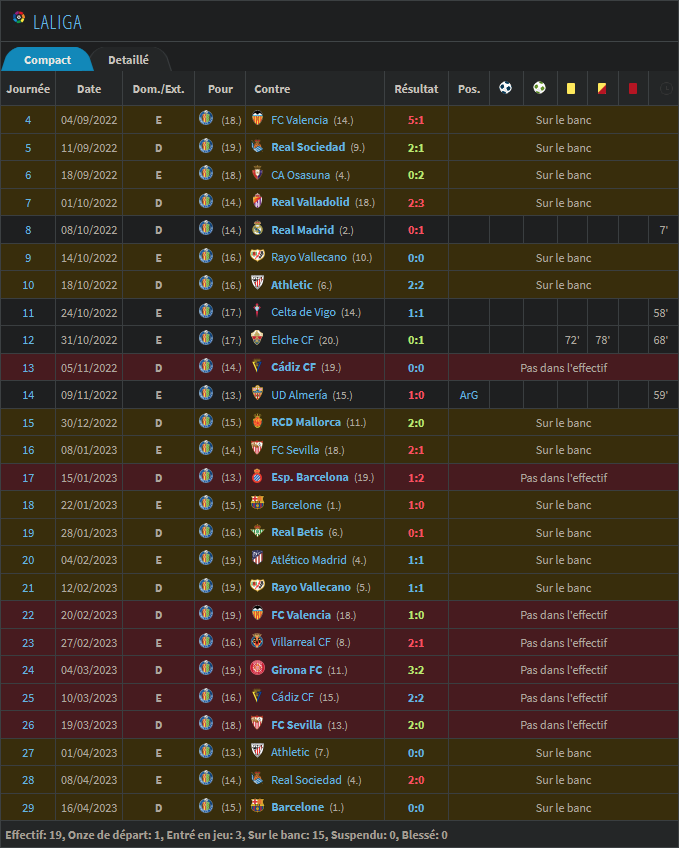Click the Getafe crest on matchday 29 row

click(x=206, y=806)
